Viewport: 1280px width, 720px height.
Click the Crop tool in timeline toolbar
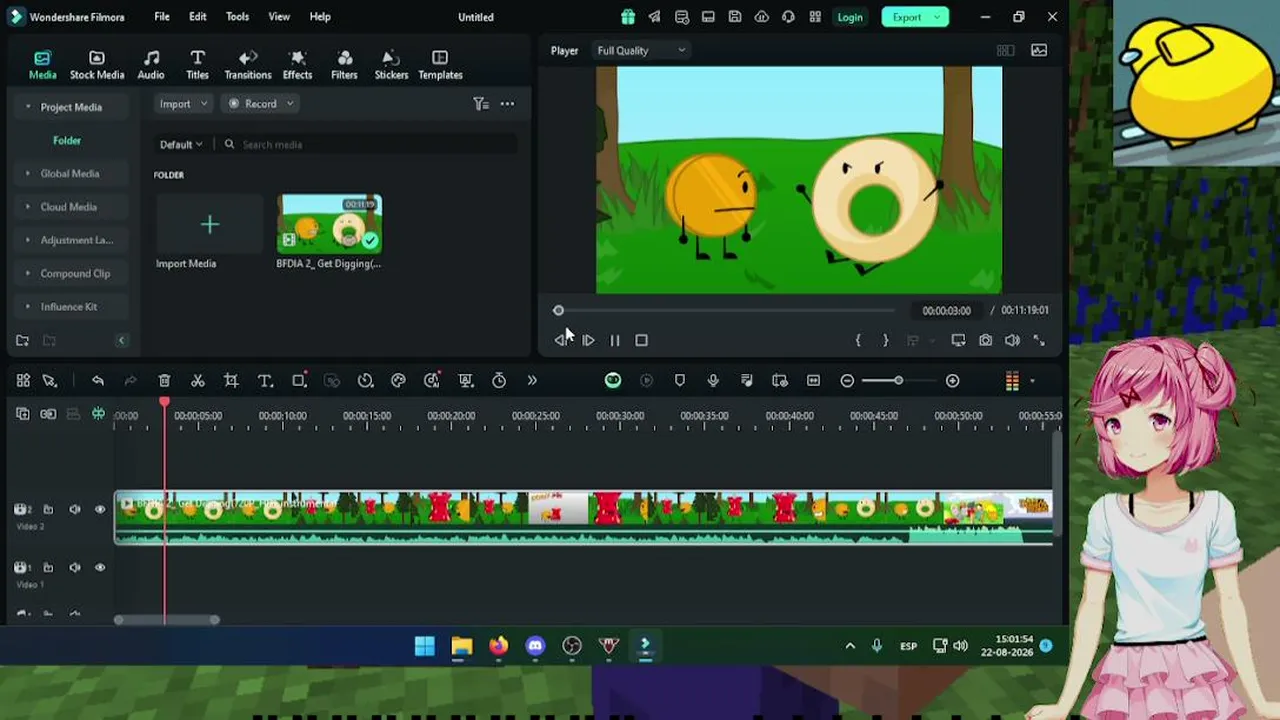click(231, 381)
